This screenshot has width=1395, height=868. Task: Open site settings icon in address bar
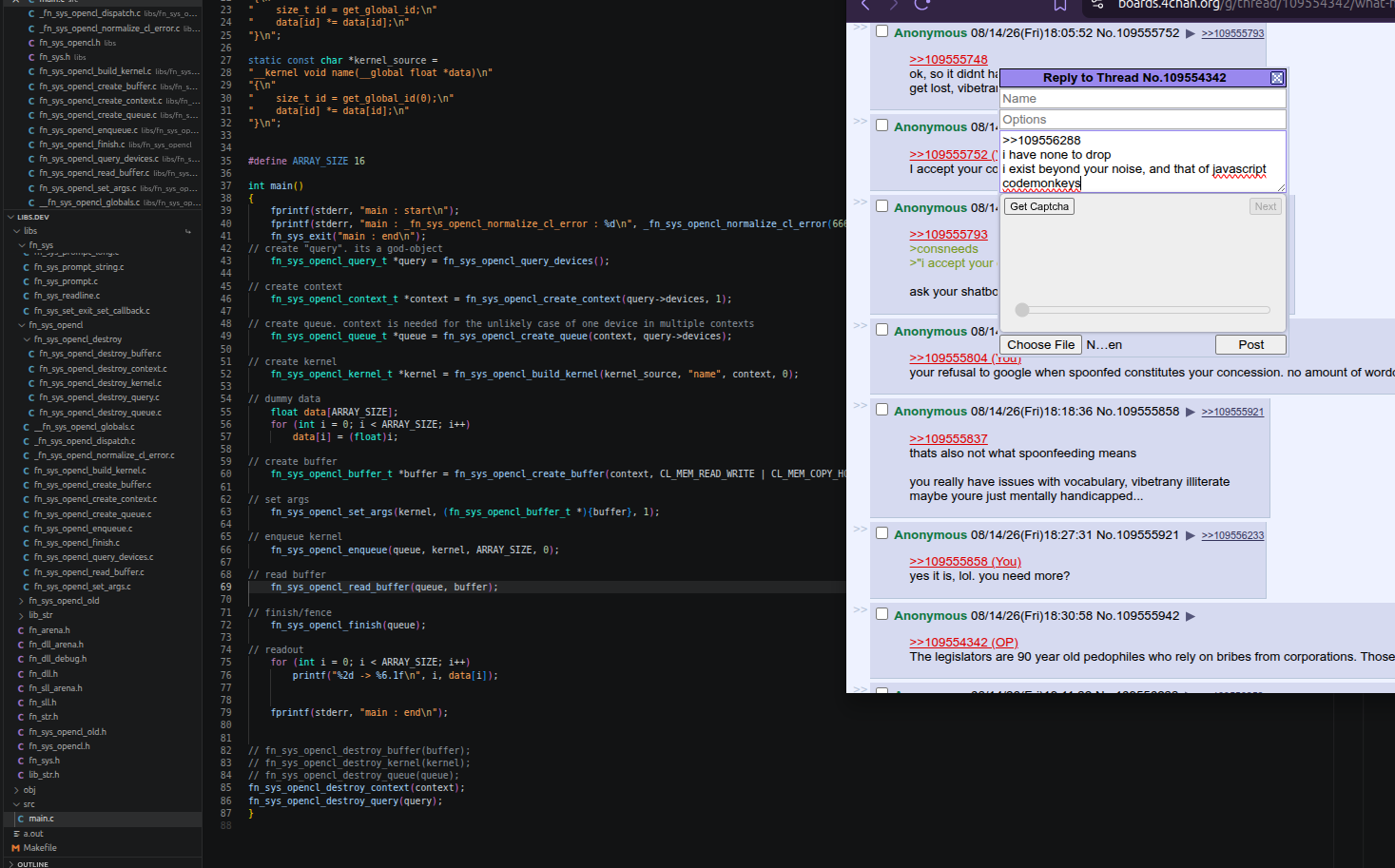click(x=1097, y=5)
